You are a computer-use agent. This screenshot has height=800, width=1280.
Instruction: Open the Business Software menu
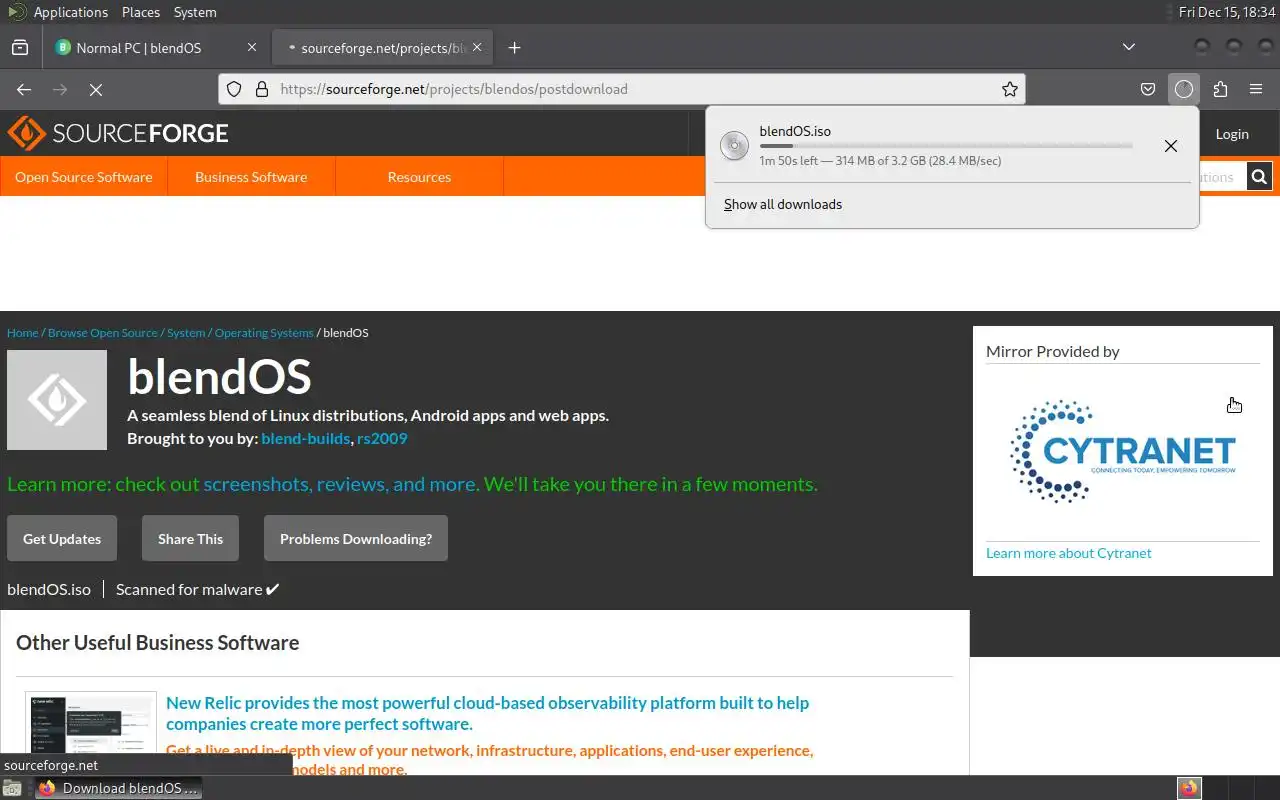coord(251,177)
